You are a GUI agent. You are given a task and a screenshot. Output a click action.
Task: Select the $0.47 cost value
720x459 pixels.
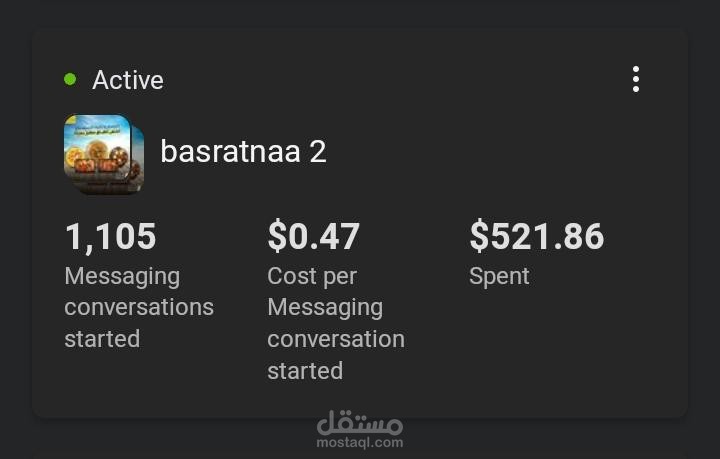[x=313, y=237]
